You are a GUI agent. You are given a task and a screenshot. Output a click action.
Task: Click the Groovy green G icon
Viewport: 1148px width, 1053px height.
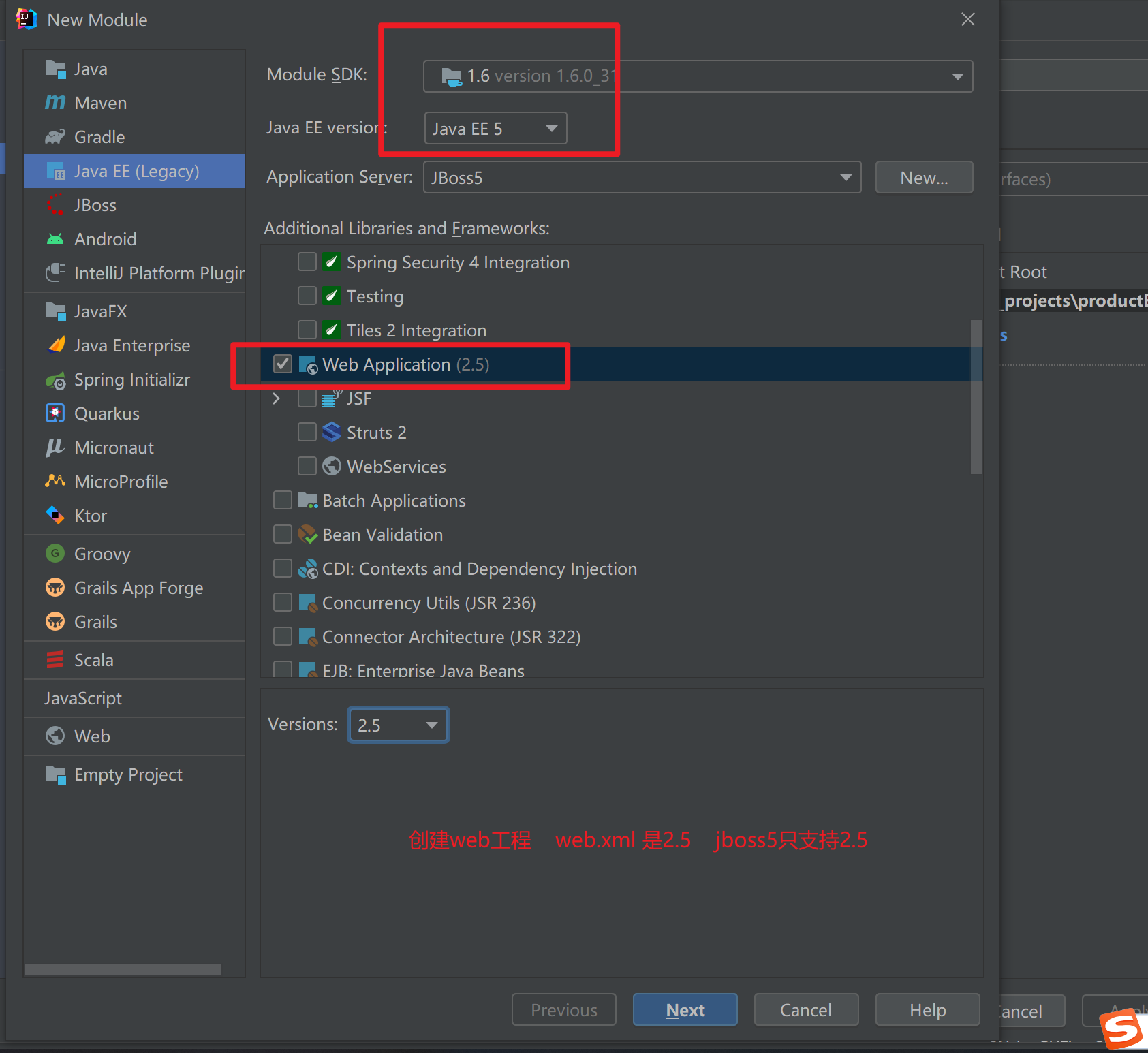pyautogui.click(x=55, y=553)
